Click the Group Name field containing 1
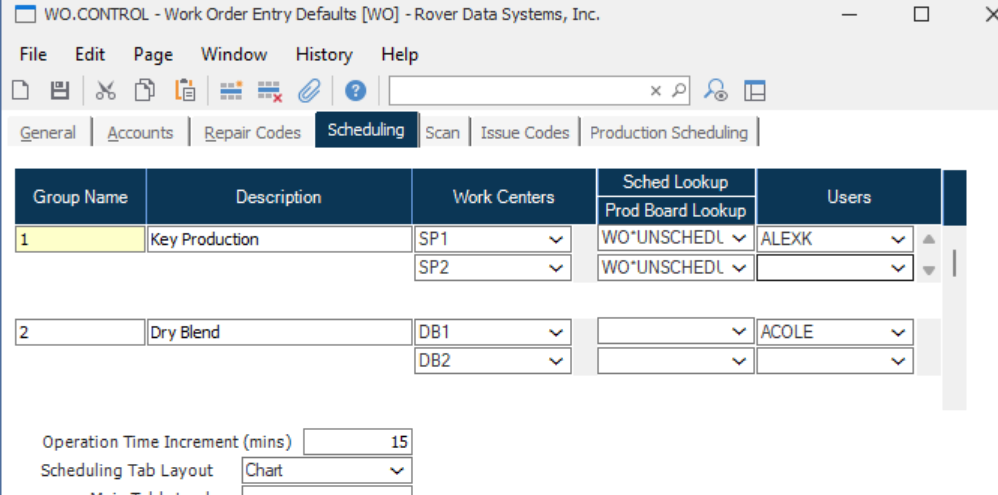This screenshot has width=998, height=495. (x=80, y=240)
